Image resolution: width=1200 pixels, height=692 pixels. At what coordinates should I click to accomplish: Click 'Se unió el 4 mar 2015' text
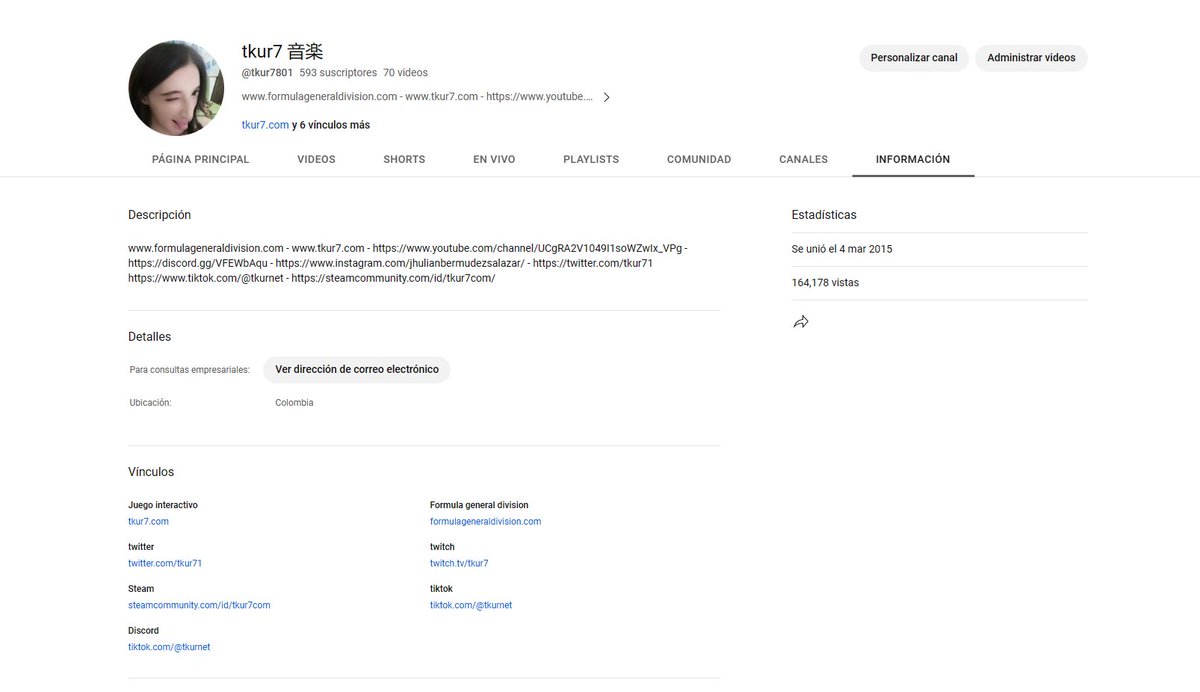tap(842, 249)
